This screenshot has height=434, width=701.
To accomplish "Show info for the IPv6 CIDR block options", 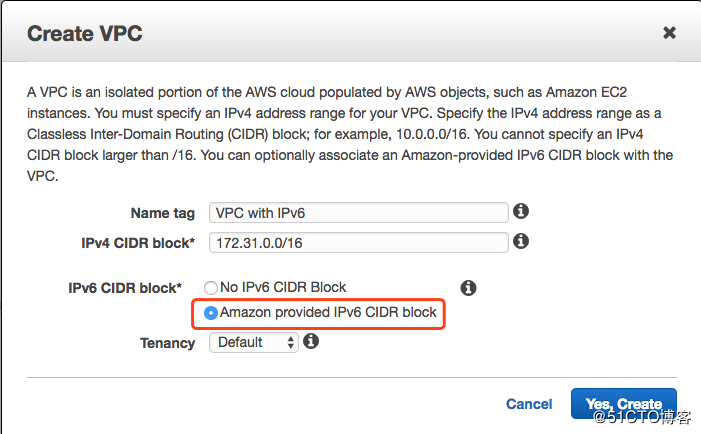I will (x=468, y=288).
